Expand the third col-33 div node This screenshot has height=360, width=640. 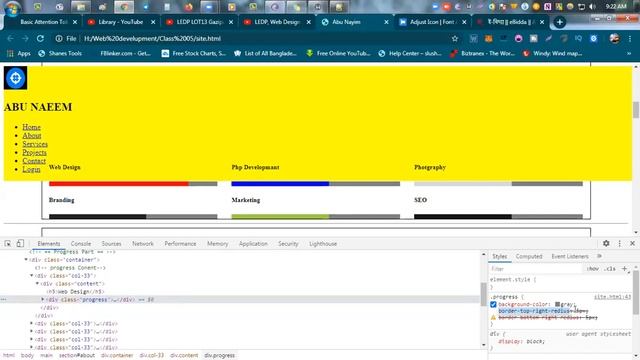[x=32, y=331]
